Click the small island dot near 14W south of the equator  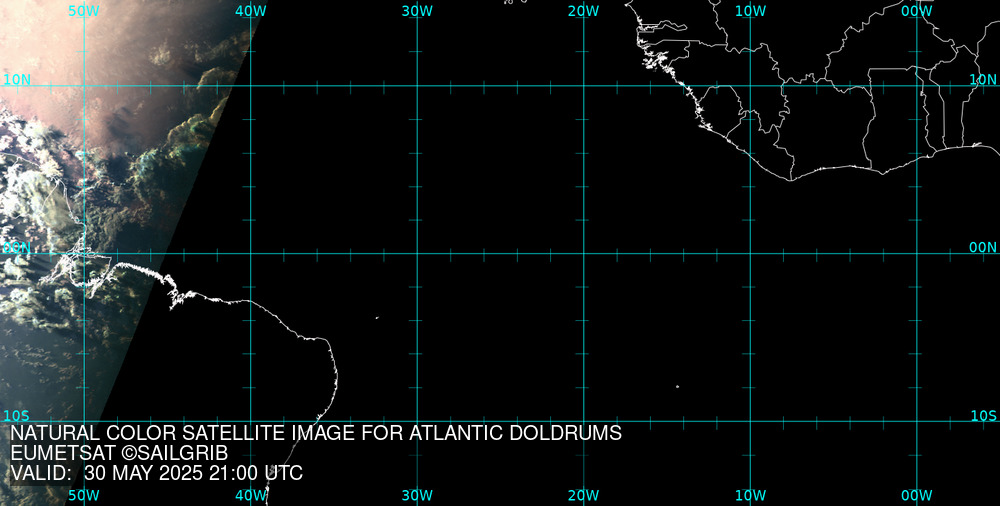pos(677,386)
